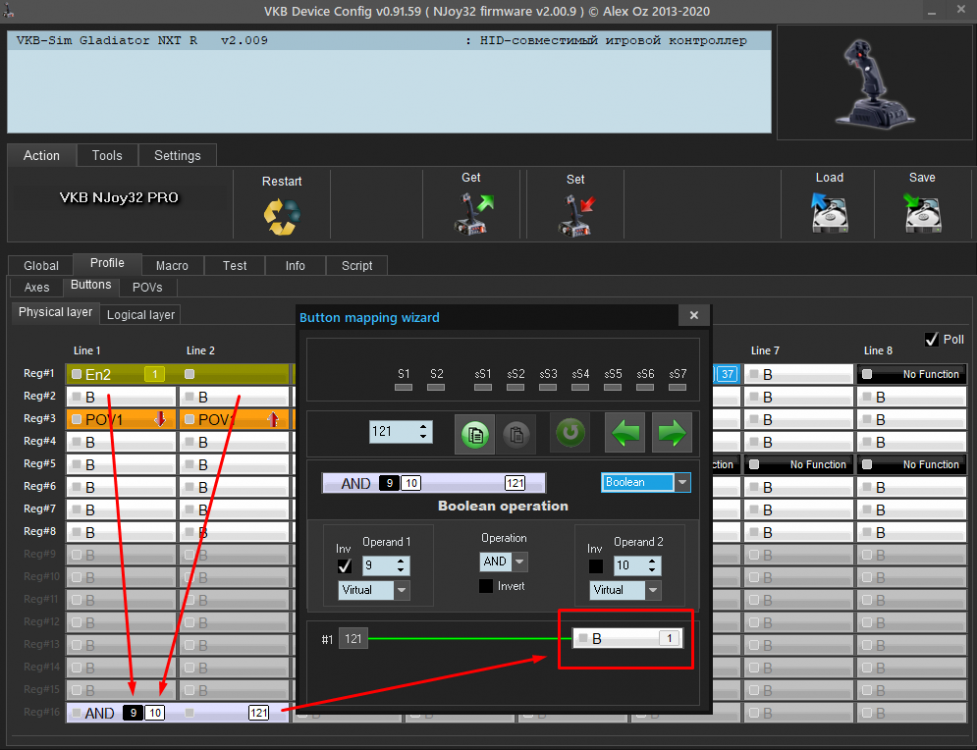Click the S2 shift indicator
Image resolution: width=977 pixels, height=750 pixels.
436,387
